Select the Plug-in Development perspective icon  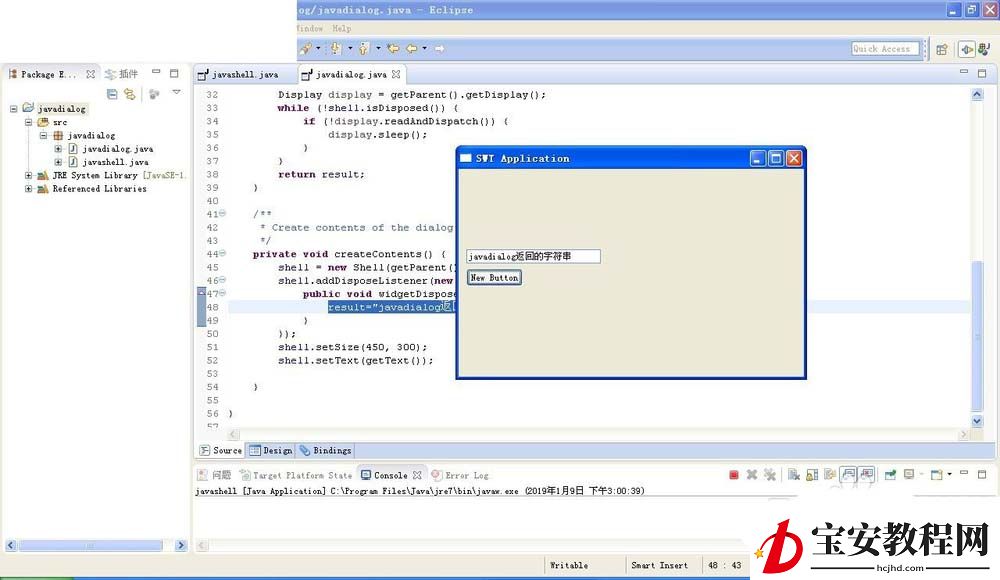click(967, 49)
